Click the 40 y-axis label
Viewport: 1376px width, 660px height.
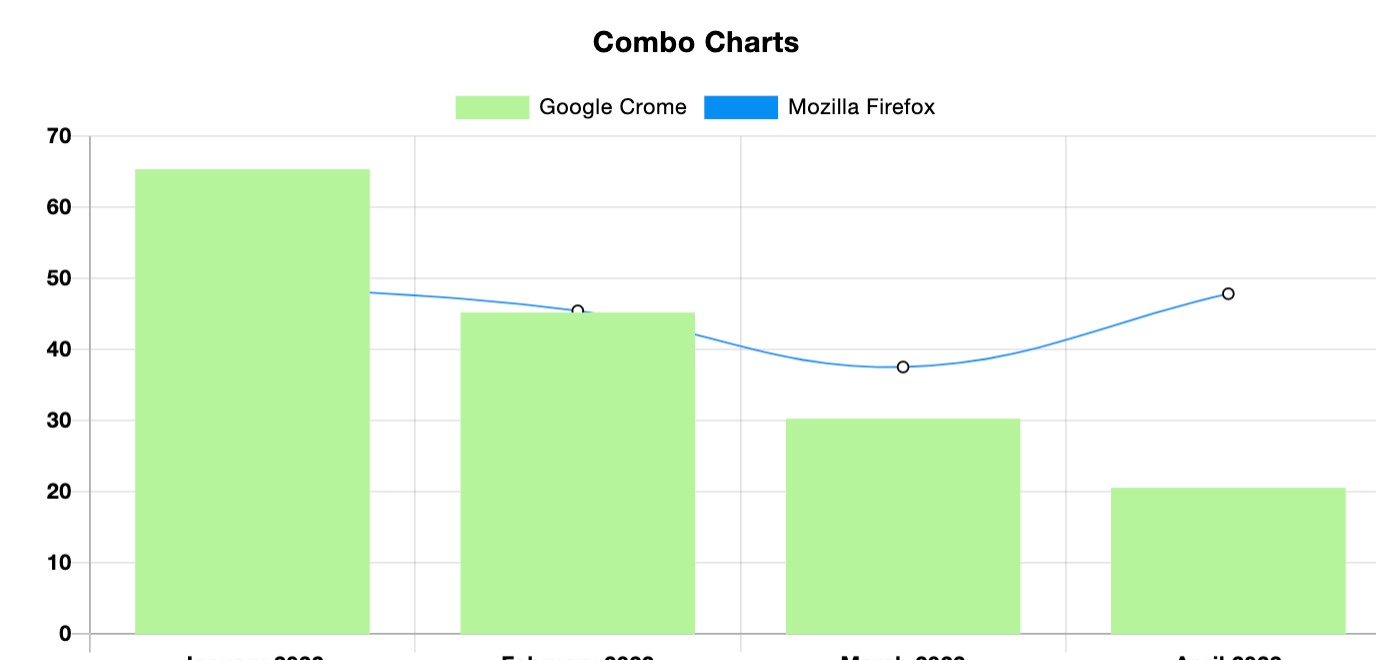59,349
